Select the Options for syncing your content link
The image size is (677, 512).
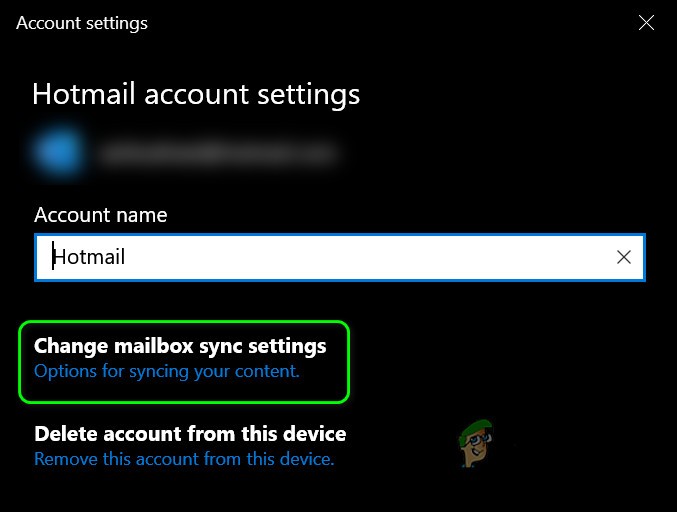click(167, 371)
